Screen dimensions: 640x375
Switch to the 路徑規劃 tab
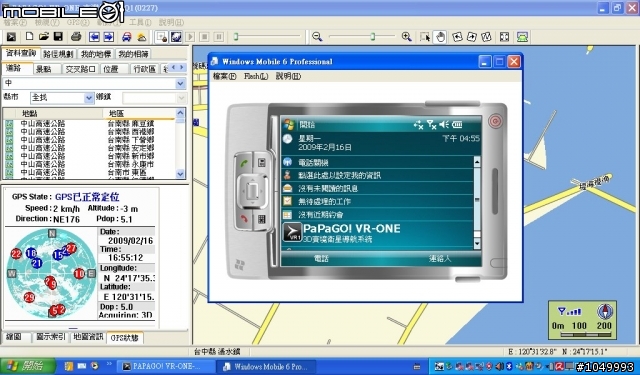58,54
